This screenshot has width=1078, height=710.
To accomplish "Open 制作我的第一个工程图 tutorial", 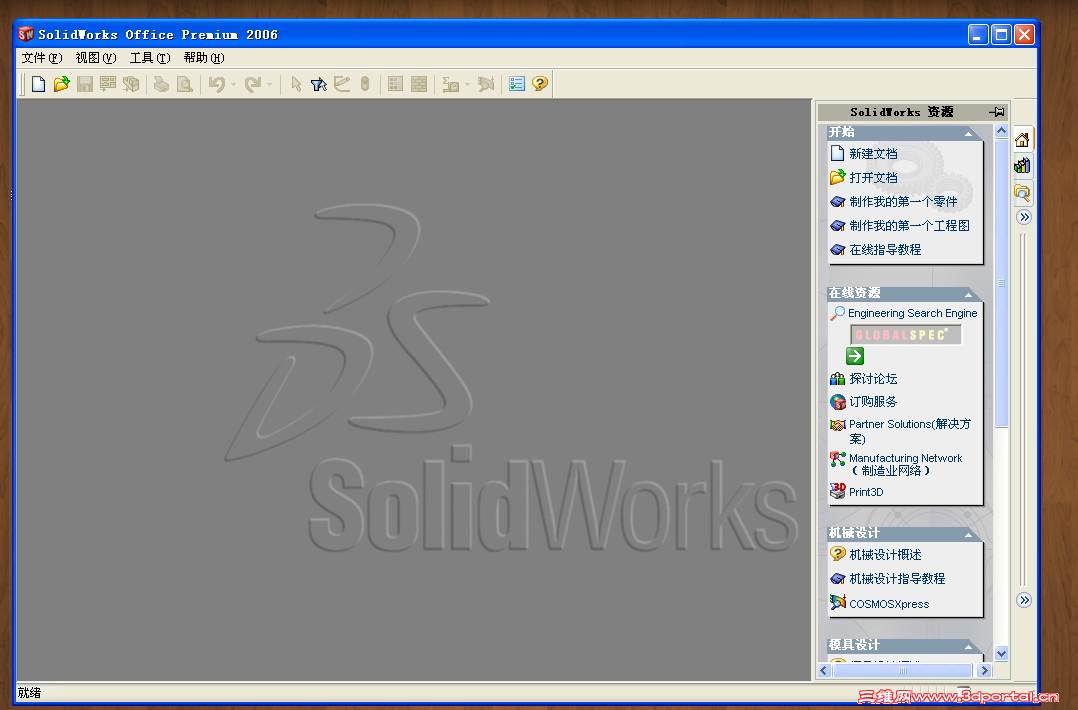I will coord(910,226).
